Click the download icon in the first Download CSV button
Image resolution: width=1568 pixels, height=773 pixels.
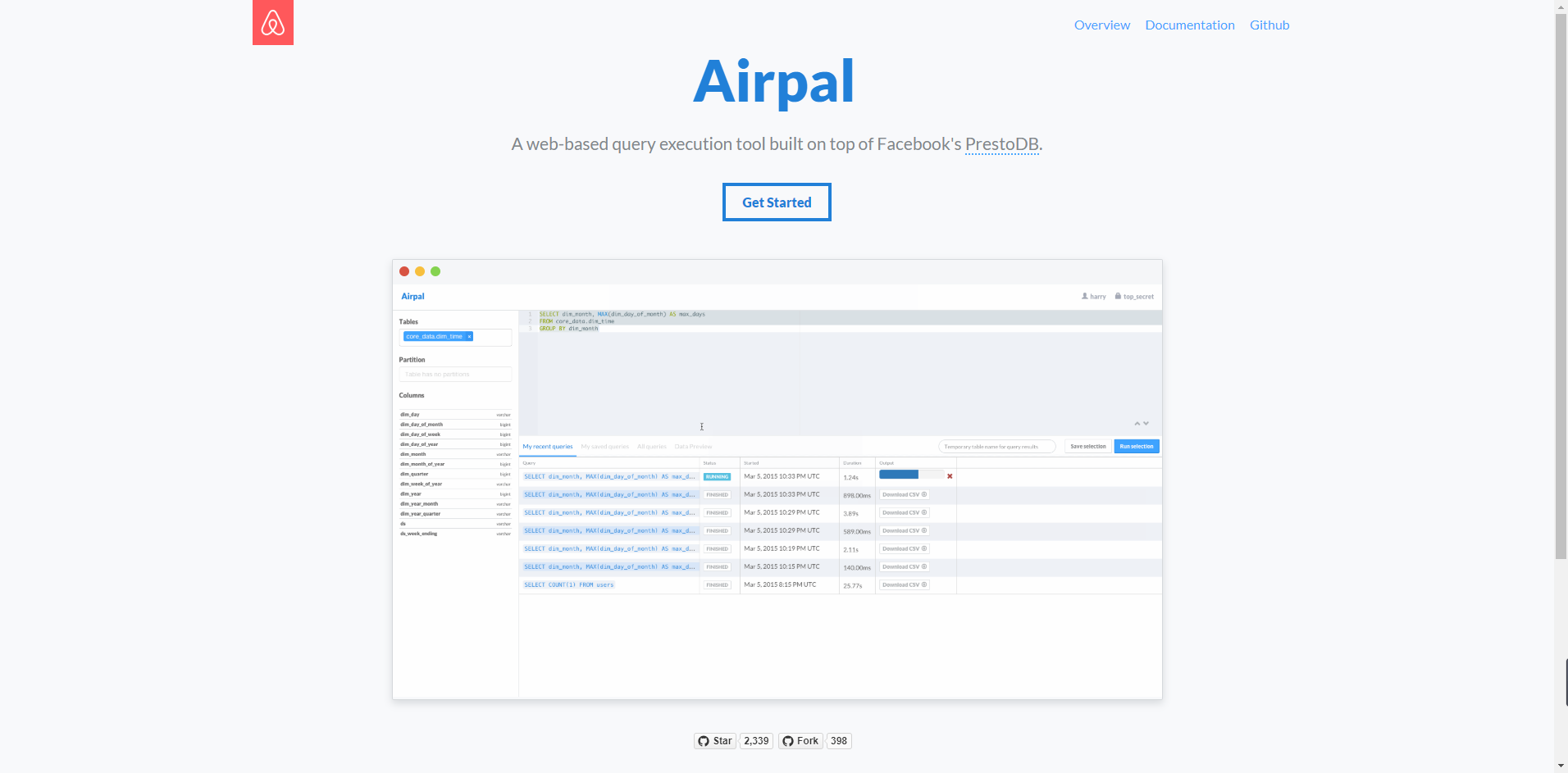923,494
